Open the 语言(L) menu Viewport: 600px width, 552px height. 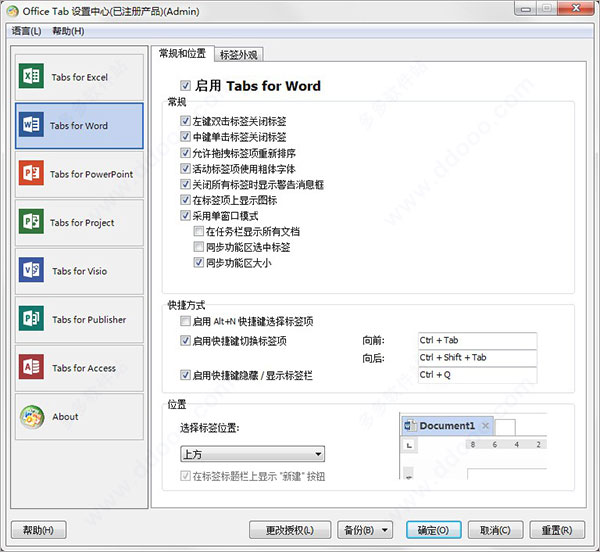pyautogui.click(x=26, y=31)
